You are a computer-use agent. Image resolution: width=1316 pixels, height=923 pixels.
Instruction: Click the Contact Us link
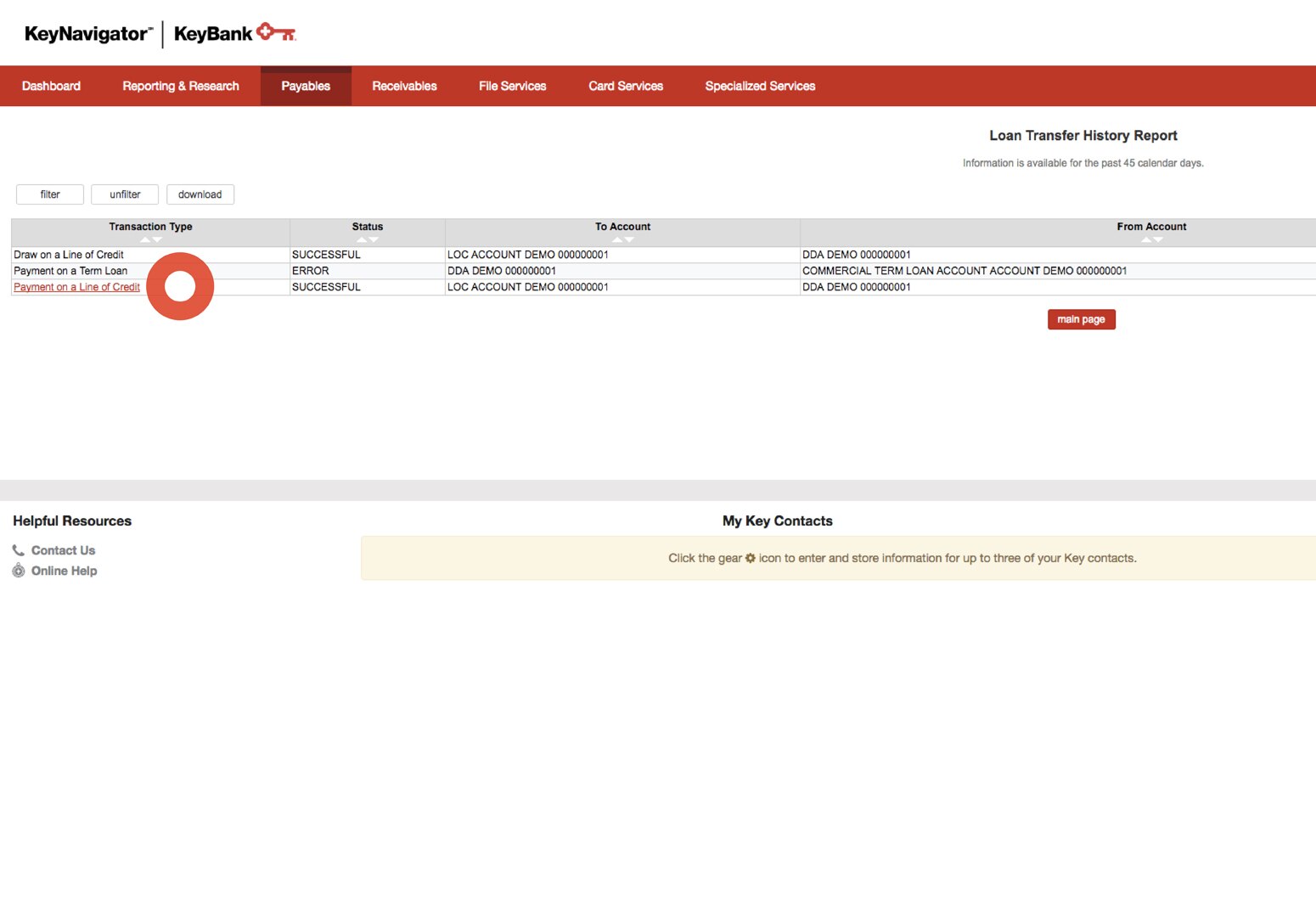(63, 550)
